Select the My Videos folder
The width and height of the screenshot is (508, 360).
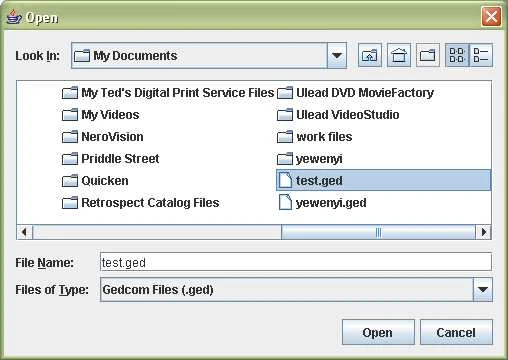100,114
